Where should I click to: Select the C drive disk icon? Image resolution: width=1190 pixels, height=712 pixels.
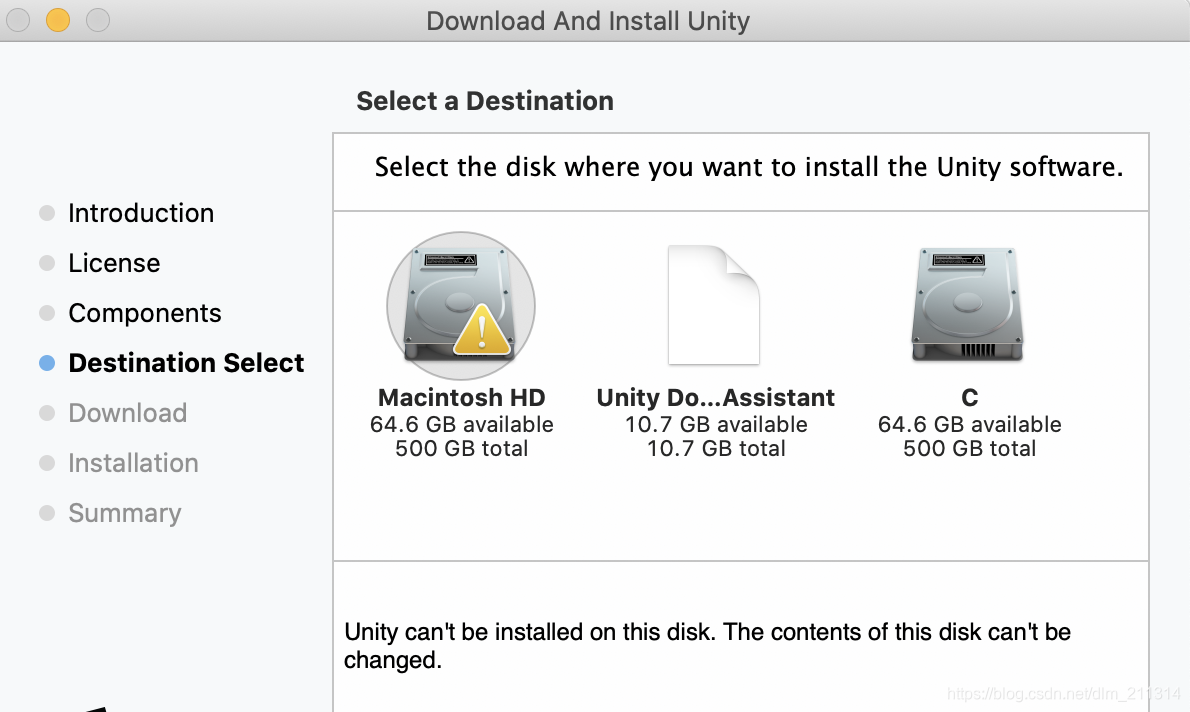tap(968, 304)
